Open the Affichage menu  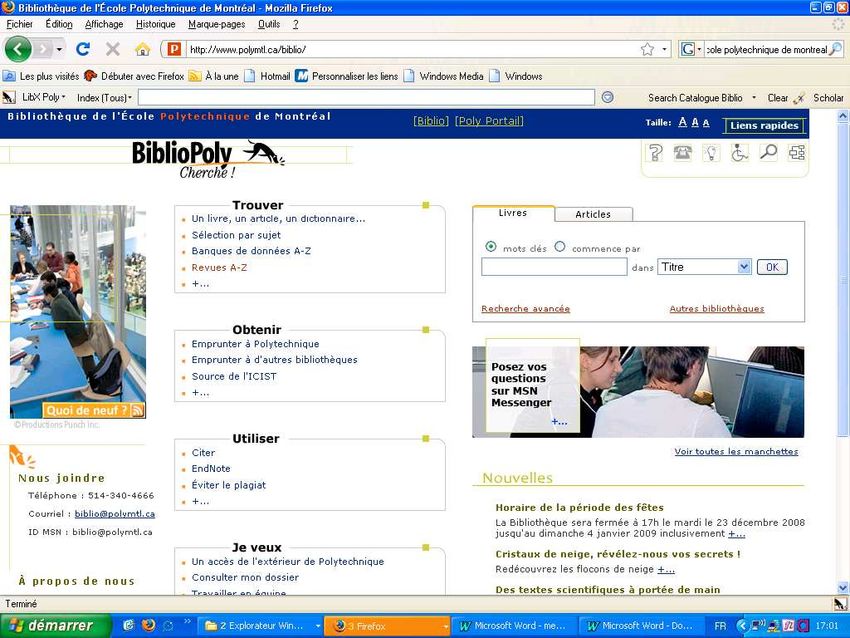click(104, 24)
